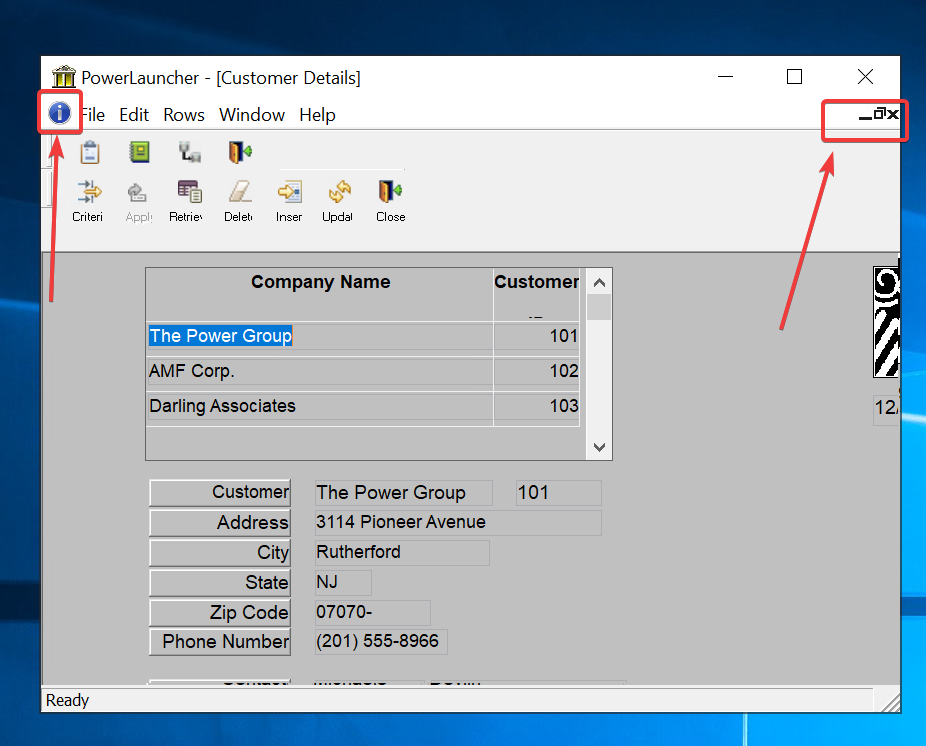Click the City field containing Rutherford
The height and width of the screenshot is (746, 926).
(401, 552)
